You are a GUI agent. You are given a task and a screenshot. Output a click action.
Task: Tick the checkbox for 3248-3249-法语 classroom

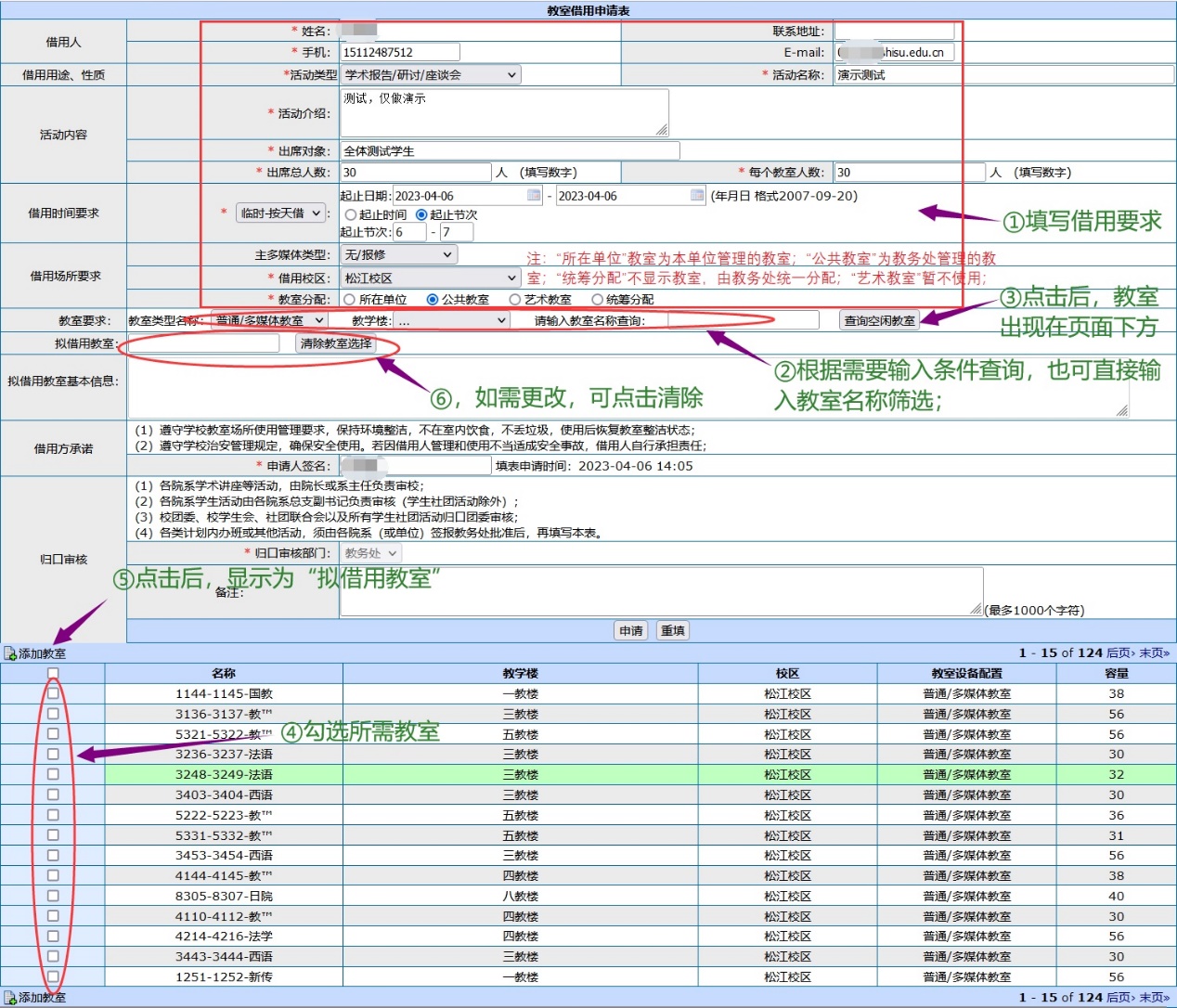[53, 774]
